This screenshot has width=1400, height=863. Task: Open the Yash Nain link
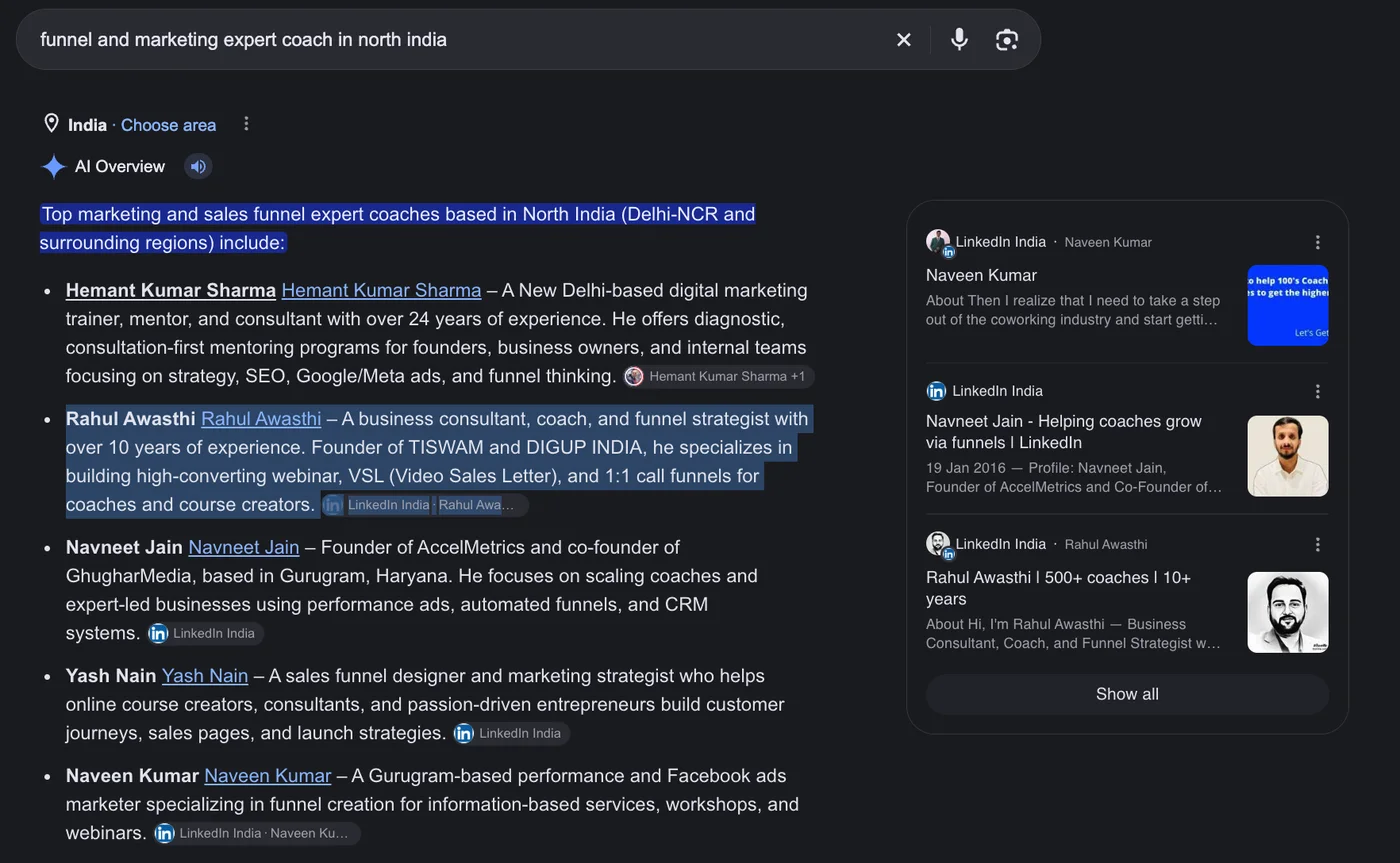tap(205, 676)
